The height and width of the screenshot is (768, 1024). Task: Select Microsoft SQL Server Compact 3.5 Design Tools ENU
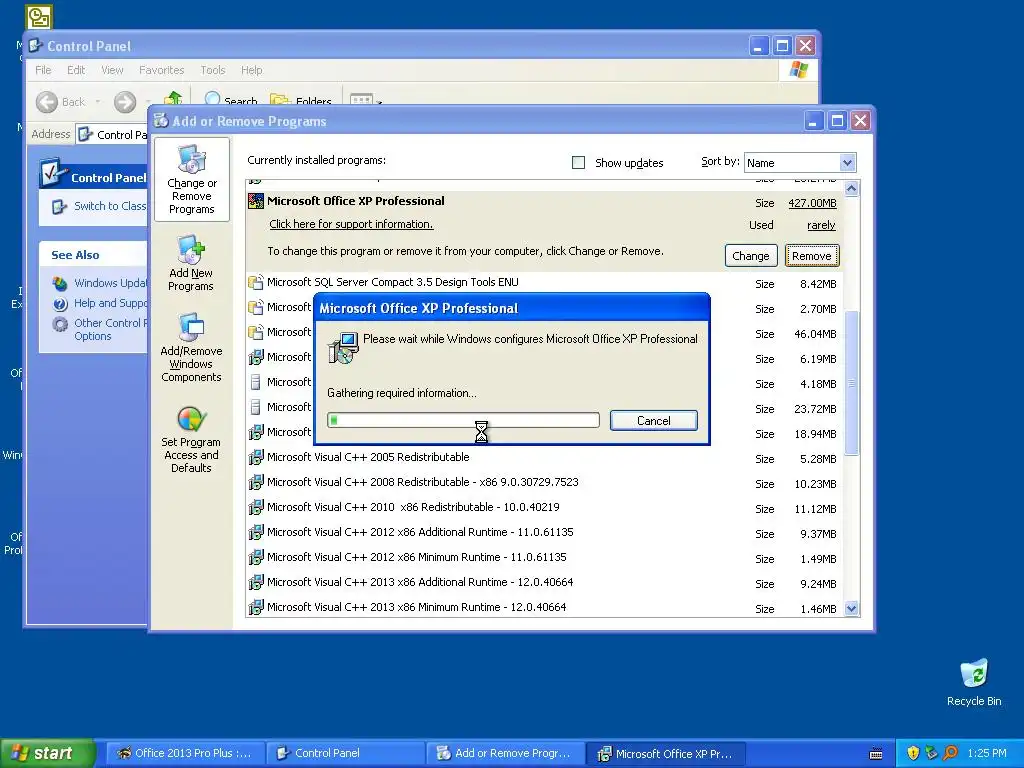pyautogui.click(x=542, y=283)
